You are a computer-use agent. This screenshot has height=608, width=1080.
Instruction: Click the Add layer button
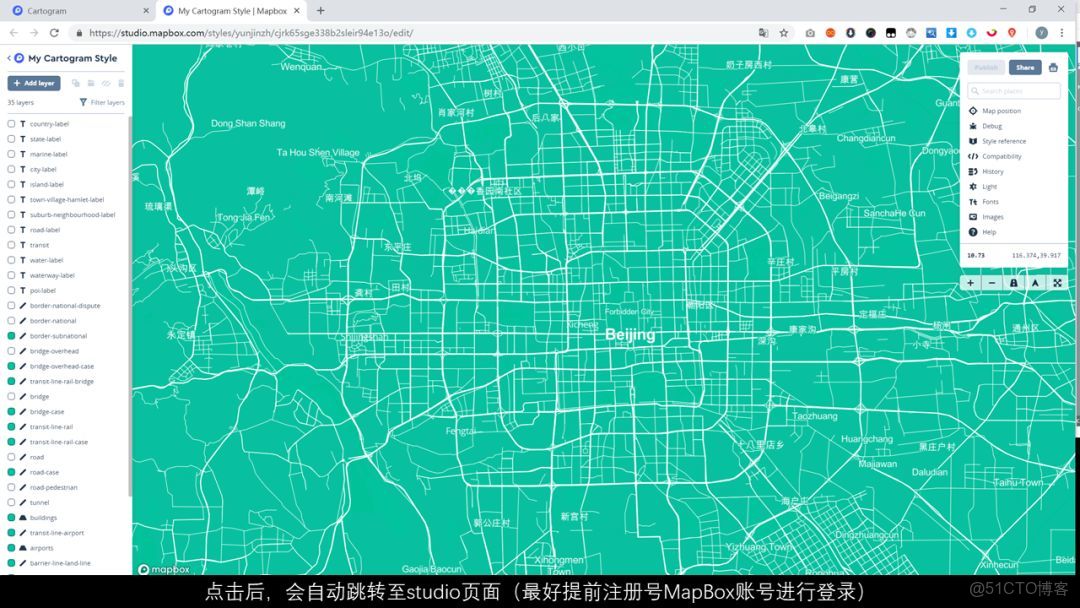[x=34, y=83]
